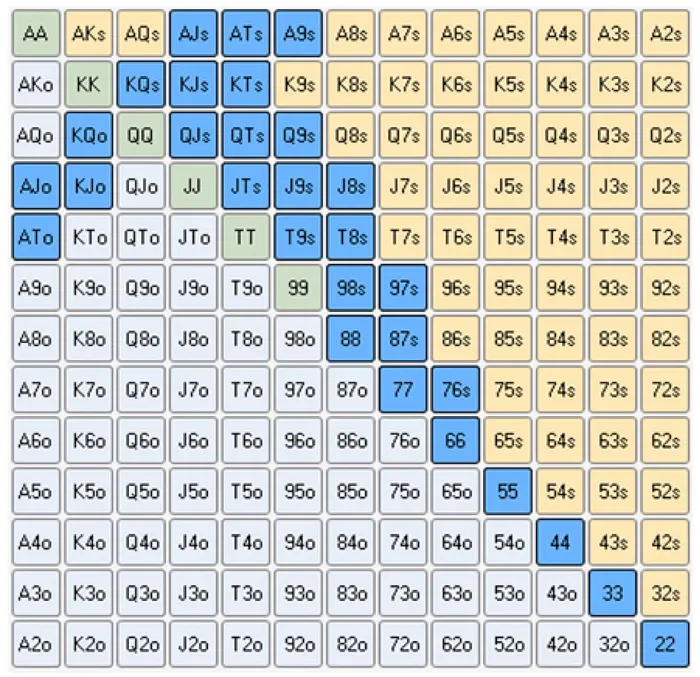Select the 65s suited hand cell
Viewport: 700px width, 677px height.
(x=508, y=441)
